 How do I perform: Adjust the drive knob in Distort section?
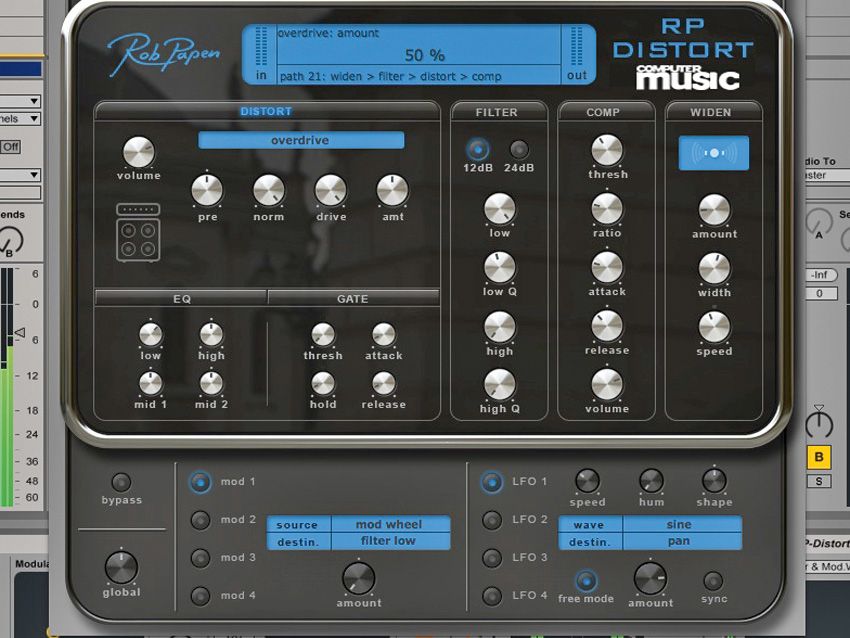[x=330, y=190]
